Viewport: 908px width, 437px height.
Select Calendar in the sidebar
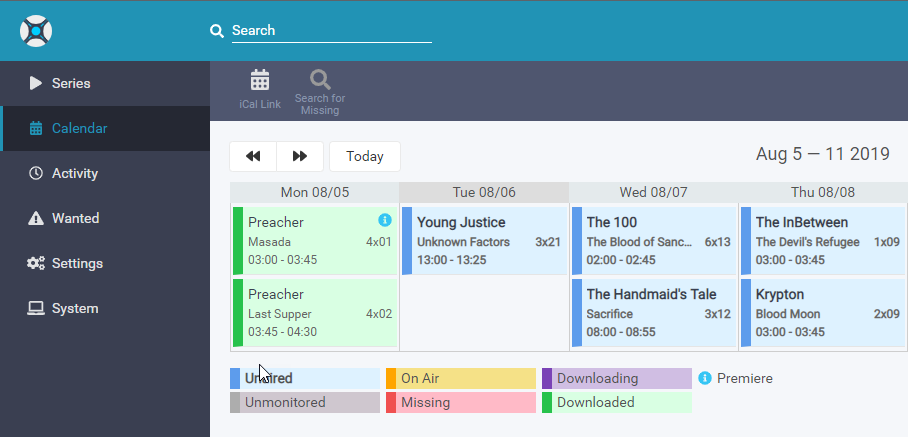click(79, 128)
